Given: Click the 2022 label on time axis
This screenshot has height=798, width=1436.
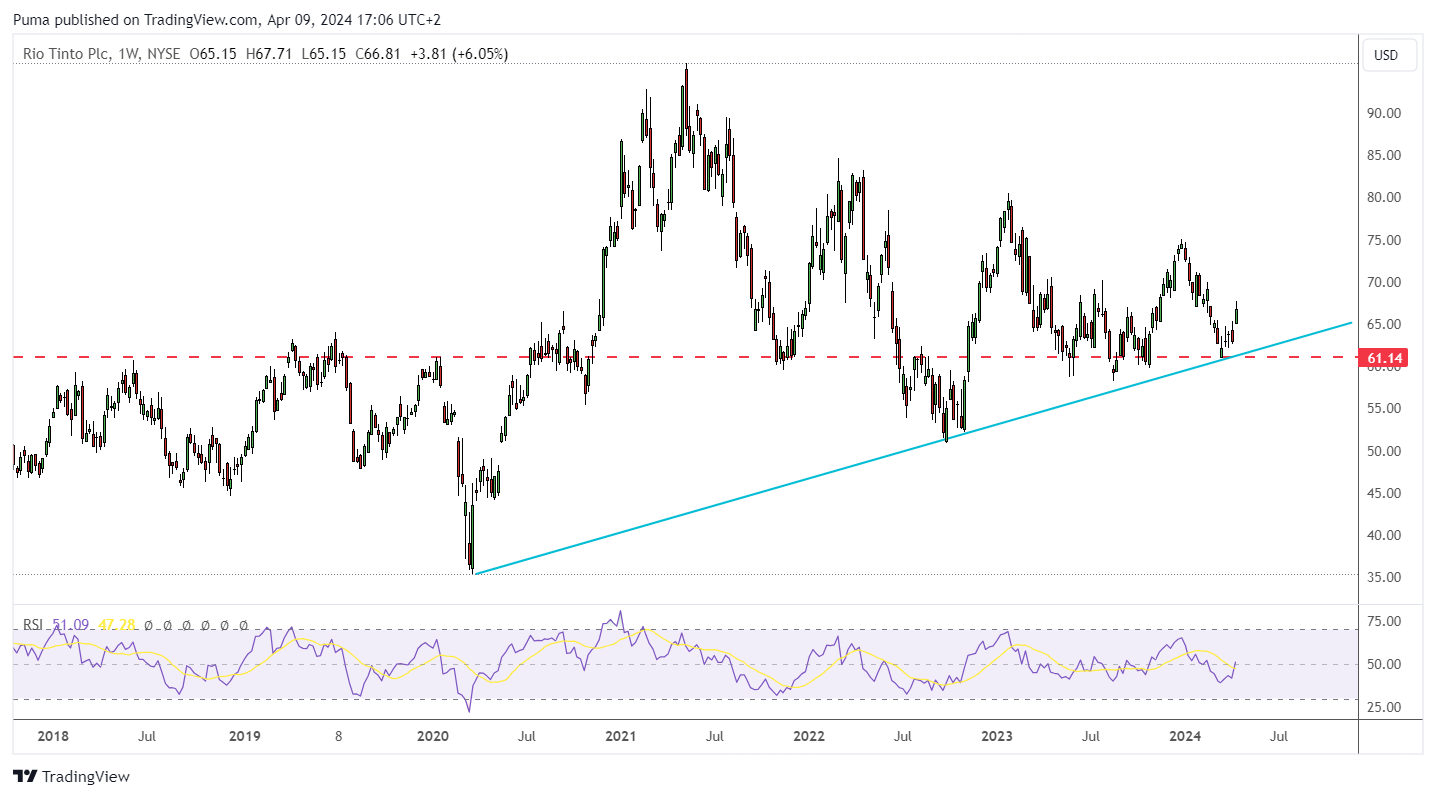Looking at the screenshot, I should pos(808,737).
